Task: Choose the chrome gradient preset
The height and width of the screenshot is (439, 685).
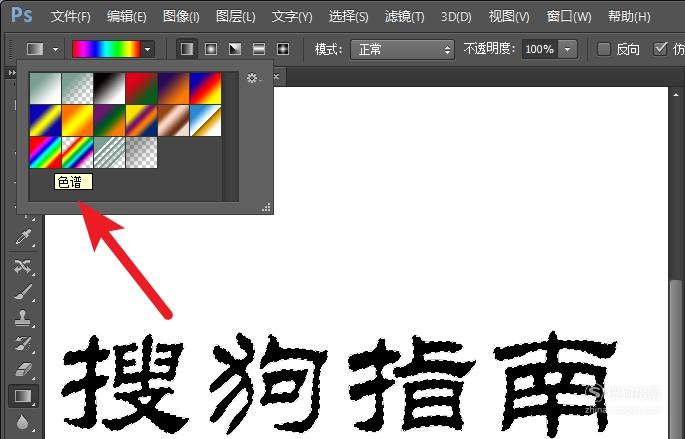Action: (x=205, y=121)
